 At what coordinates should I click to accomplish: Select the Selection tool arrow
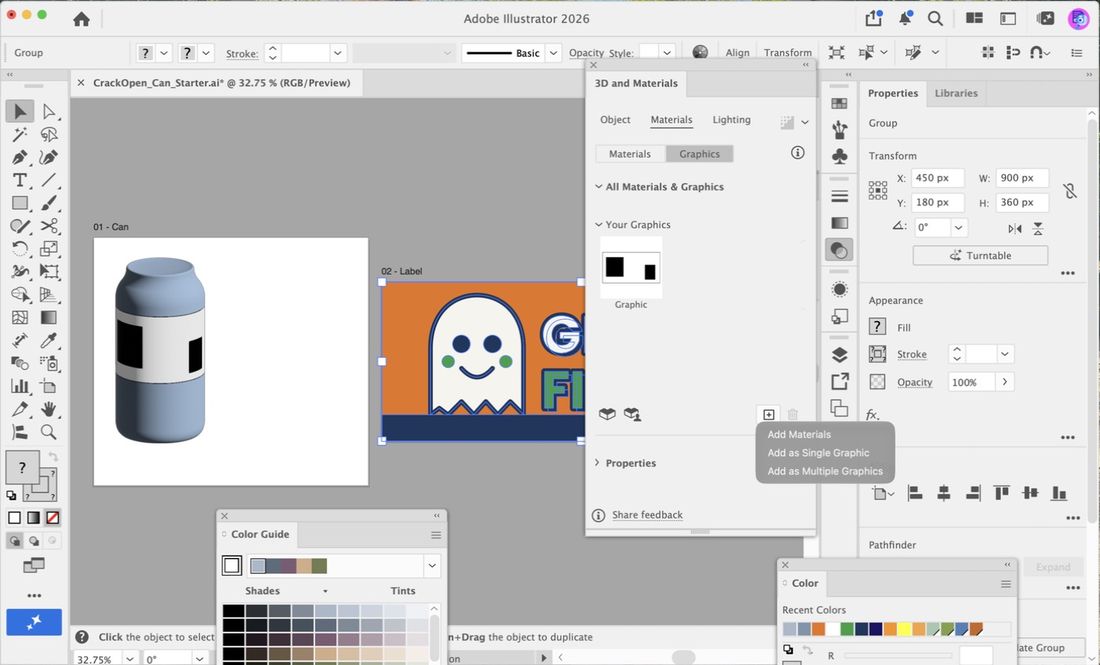tap(20, 111)
